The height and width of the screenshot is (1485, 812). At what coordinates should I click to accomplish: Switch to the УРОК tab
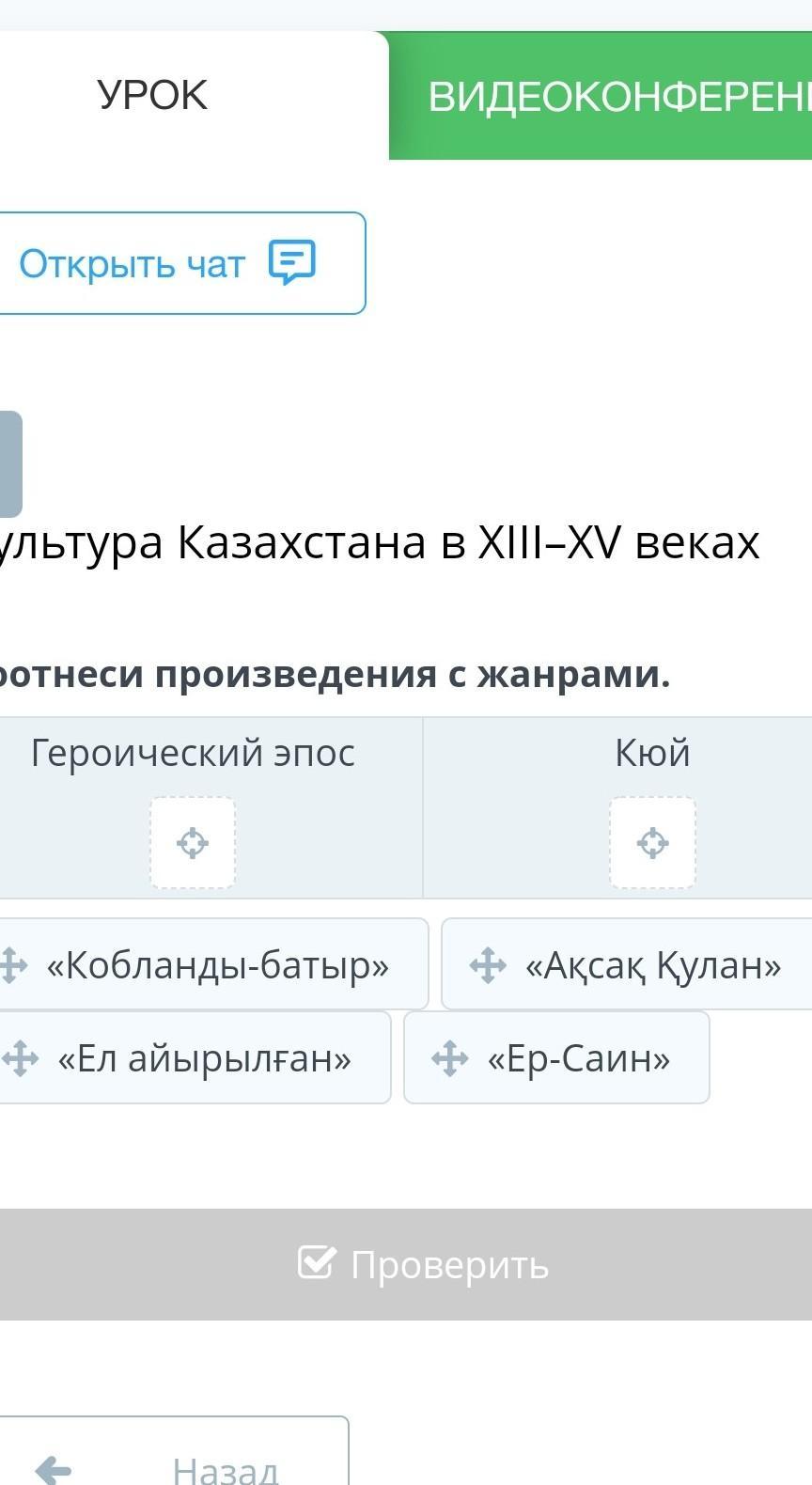pos(152,95)
